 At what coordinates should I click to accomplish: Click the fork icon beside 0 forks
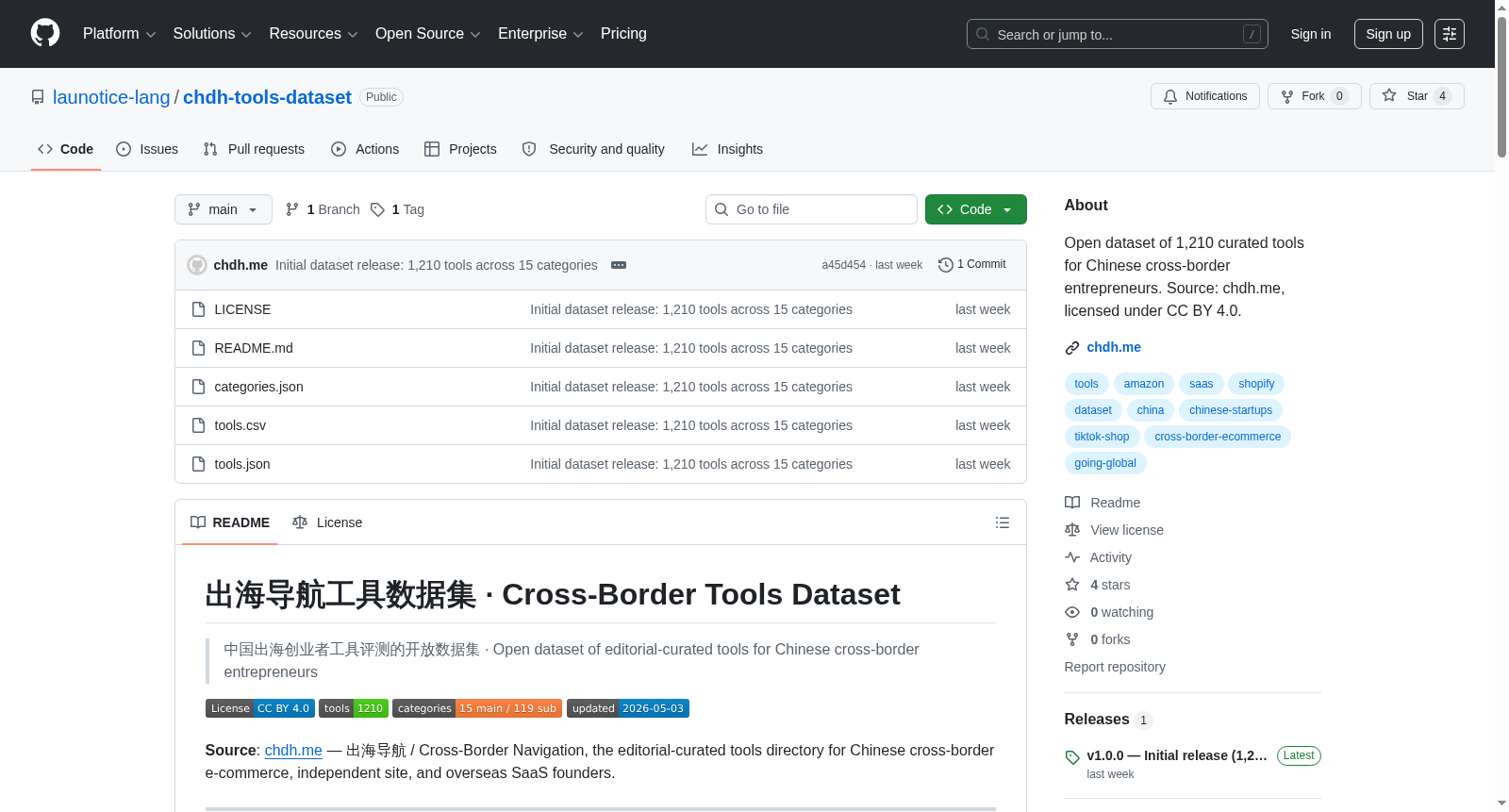pyautogui.click(x=1072, y=639)
